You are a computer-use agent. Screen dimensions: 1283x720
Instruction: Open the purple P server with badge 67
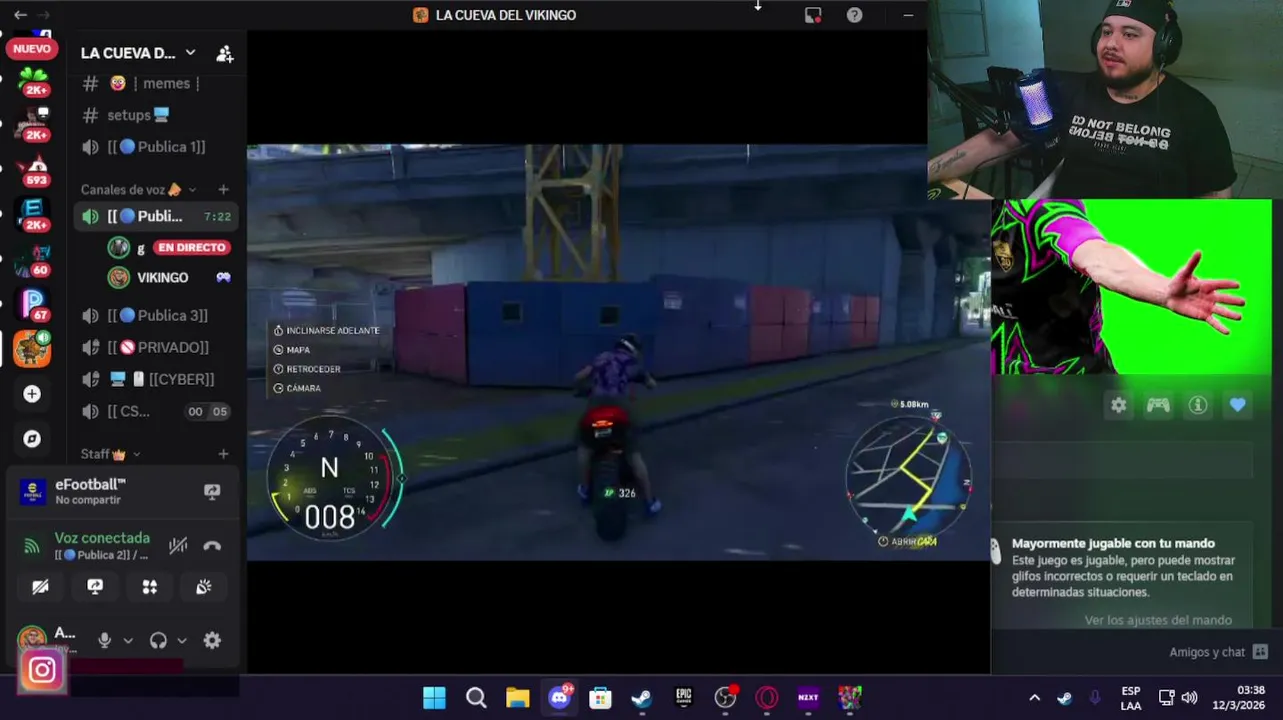tap(33, 304)
